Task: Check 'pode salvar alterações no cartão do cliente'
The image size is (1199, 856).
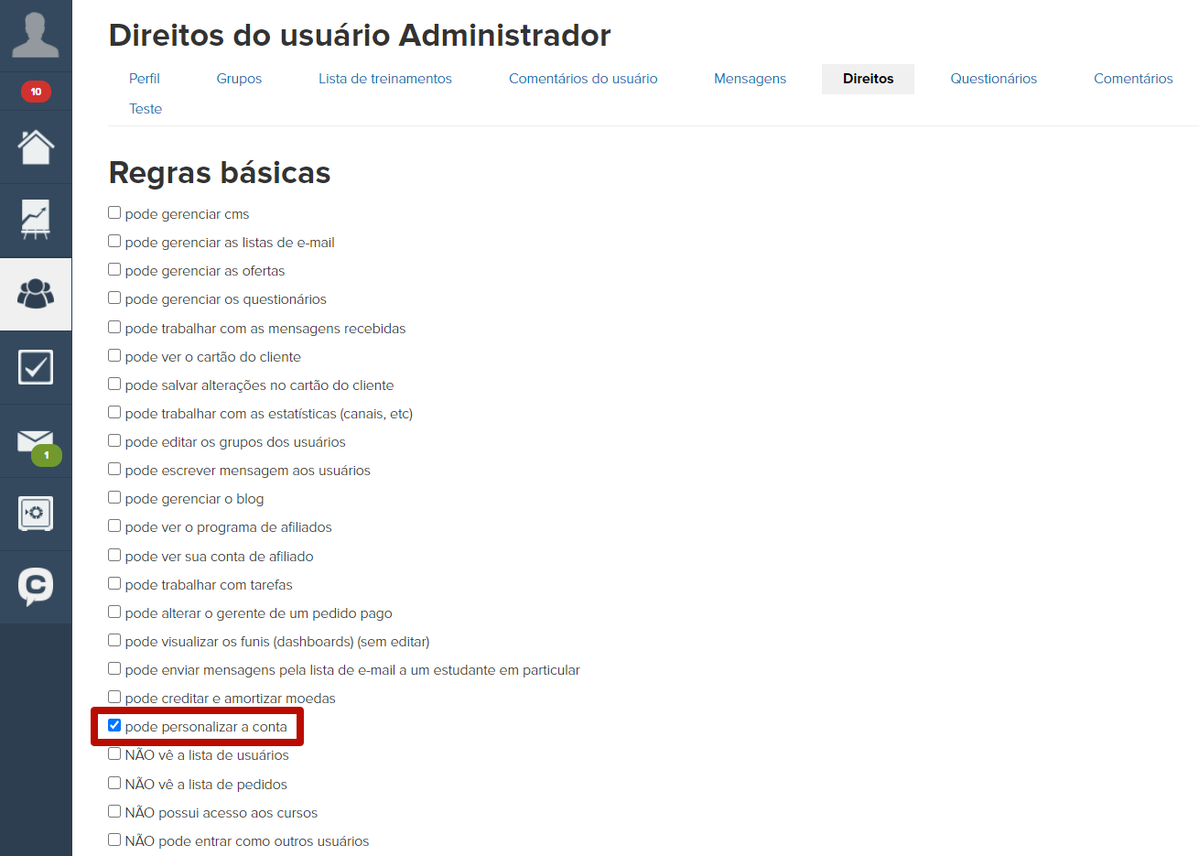Action: pyautogui.click(x=115, y=383)
